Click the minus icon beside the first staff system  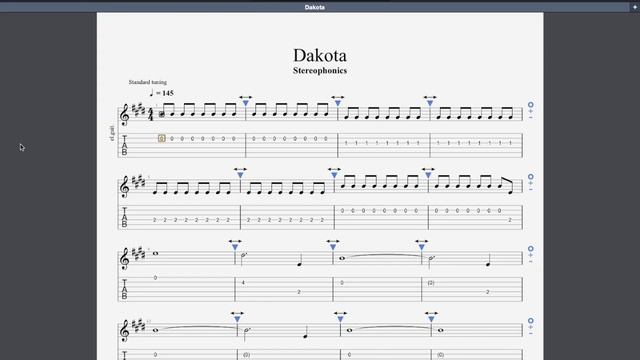pyautogui.click(x=531, y=117)
